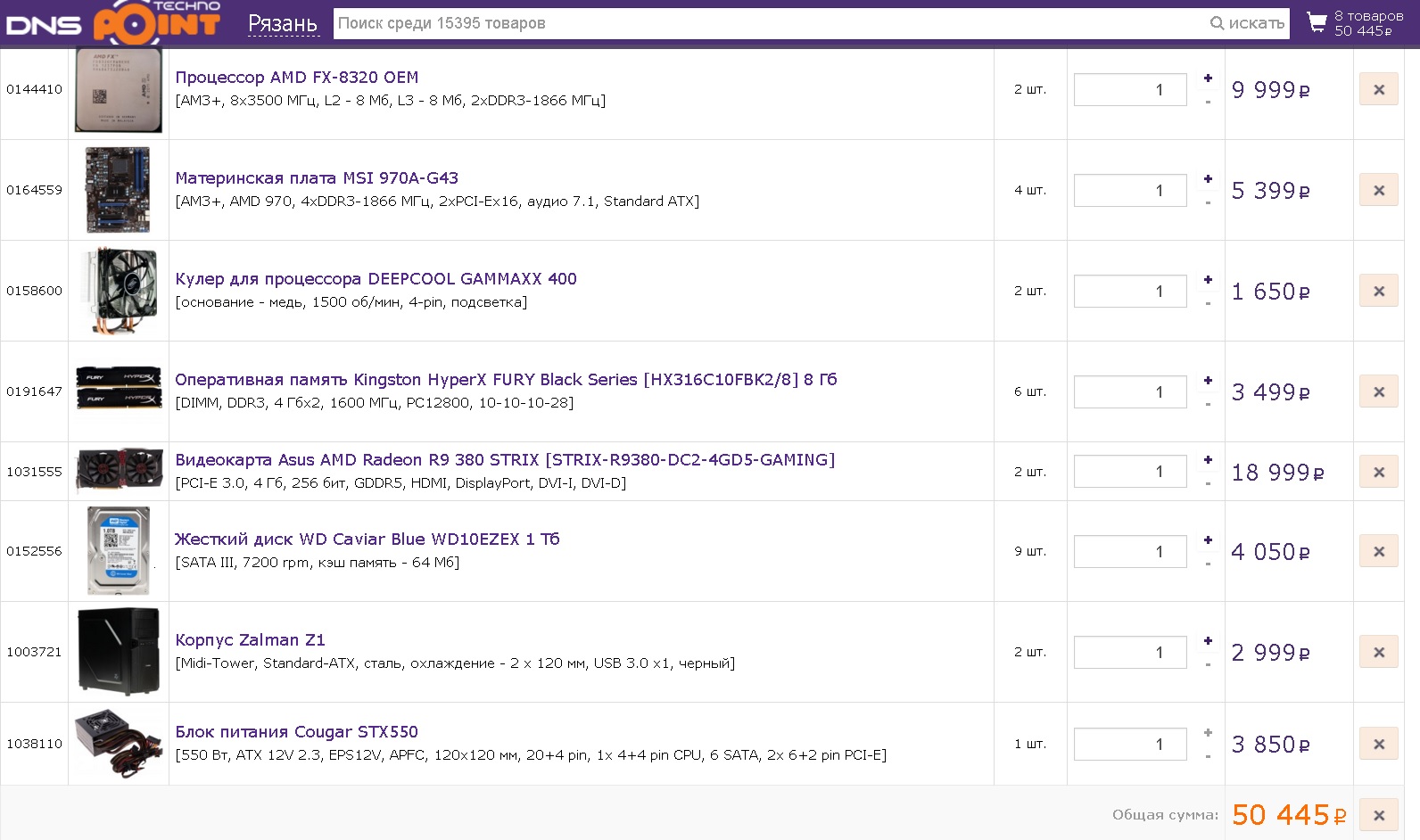The width and height of the screenshot is (1420, 840).
Task: Open the DNS Techno Point logo homepage
Action: tap(113, 22)
